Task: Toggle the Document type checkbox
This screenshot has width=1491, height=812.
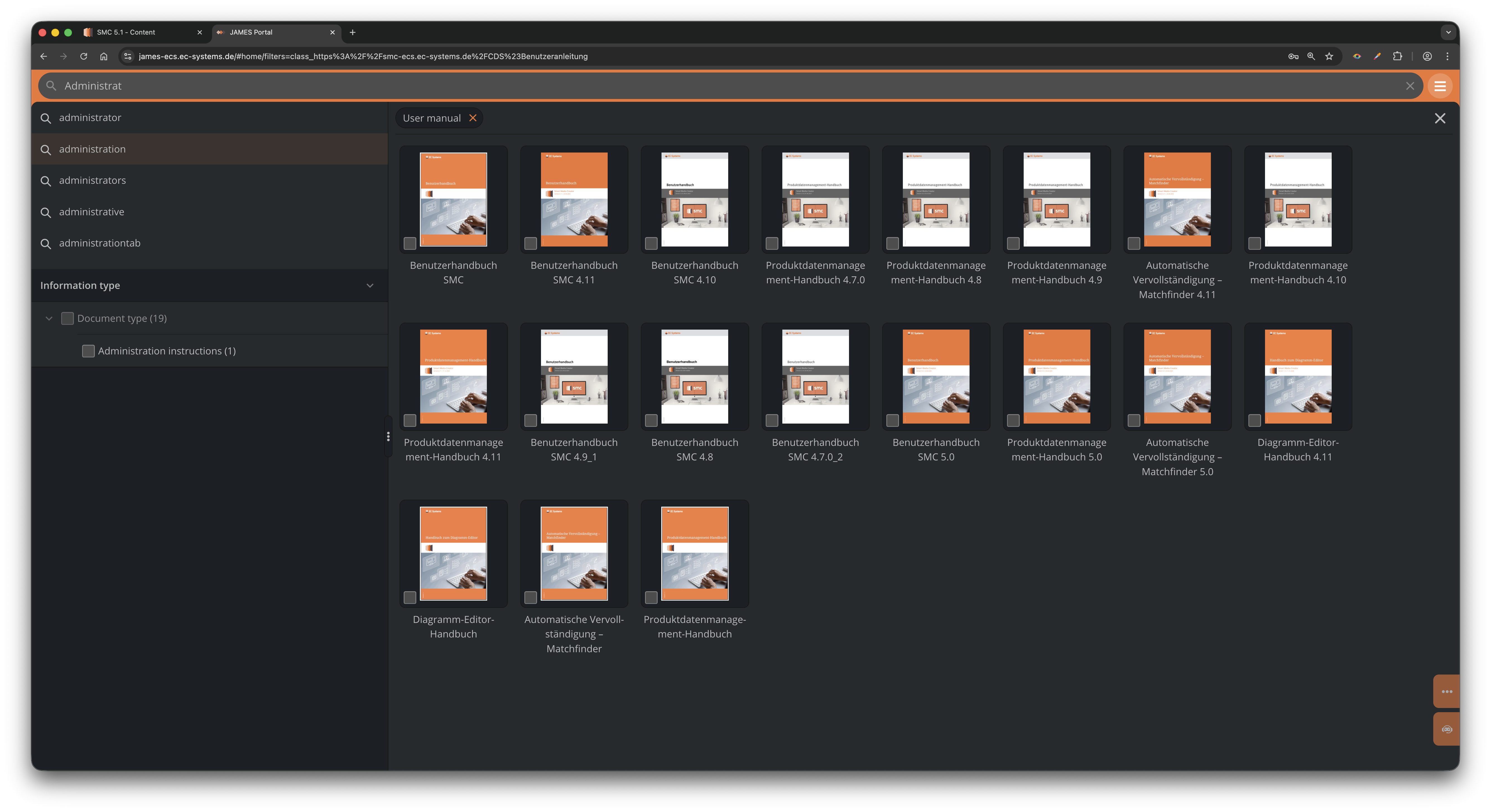Action: 68,319
